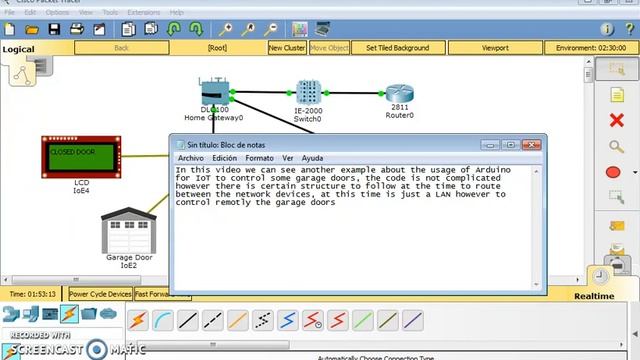The width and height of the screenshot is (640, 360).
Task: Choose the Add Simple PDU envelope
Action: (617, 225)
